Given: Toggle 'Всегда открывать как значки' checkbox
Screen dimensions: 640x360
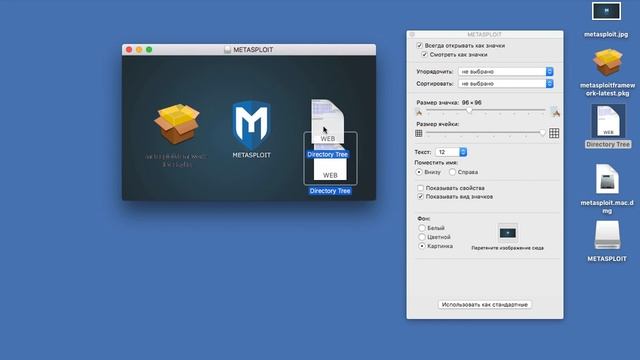Looking at the screenshot, I should click(419, 45).
